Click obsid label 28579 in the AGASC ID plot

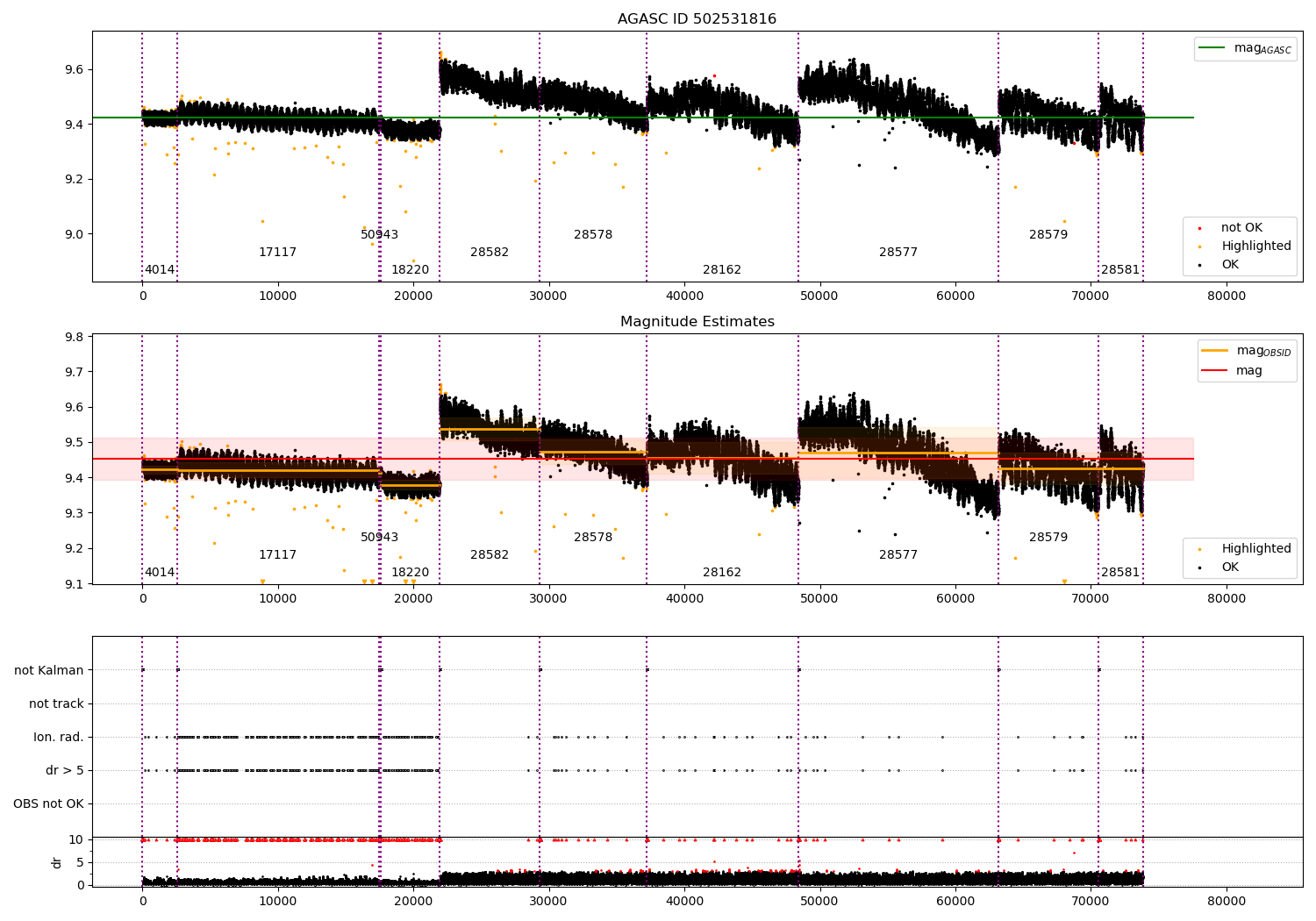[1048, 235]
